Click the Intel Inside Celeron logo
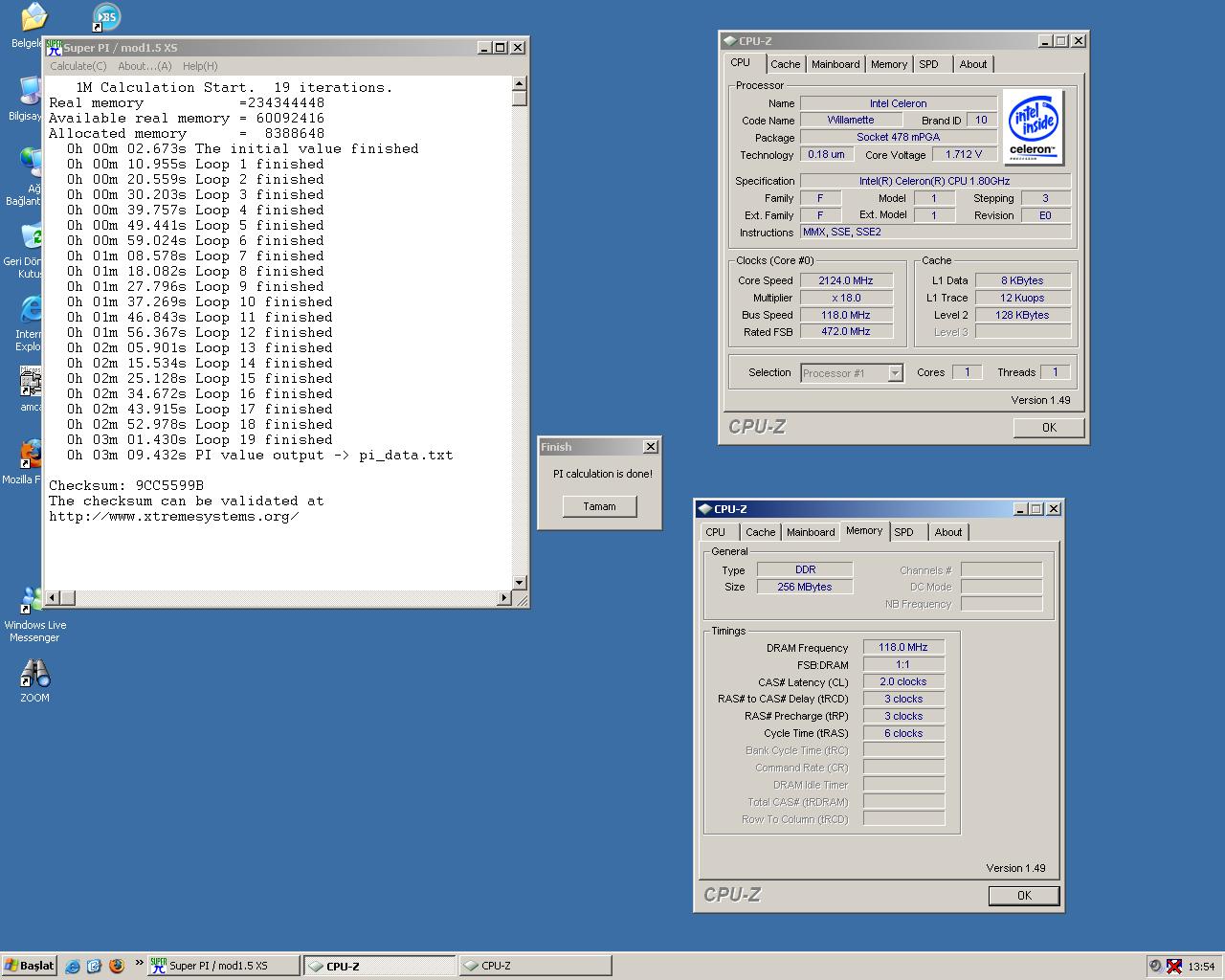 click(x=1033, y=127)
